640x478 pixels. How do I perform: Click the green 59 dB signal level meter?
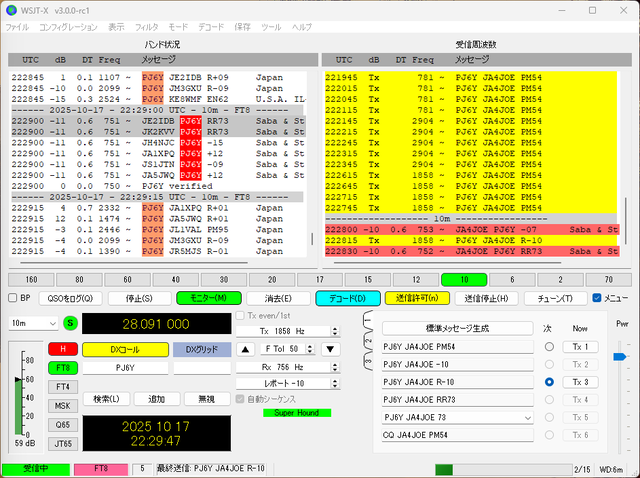point(18,406)
